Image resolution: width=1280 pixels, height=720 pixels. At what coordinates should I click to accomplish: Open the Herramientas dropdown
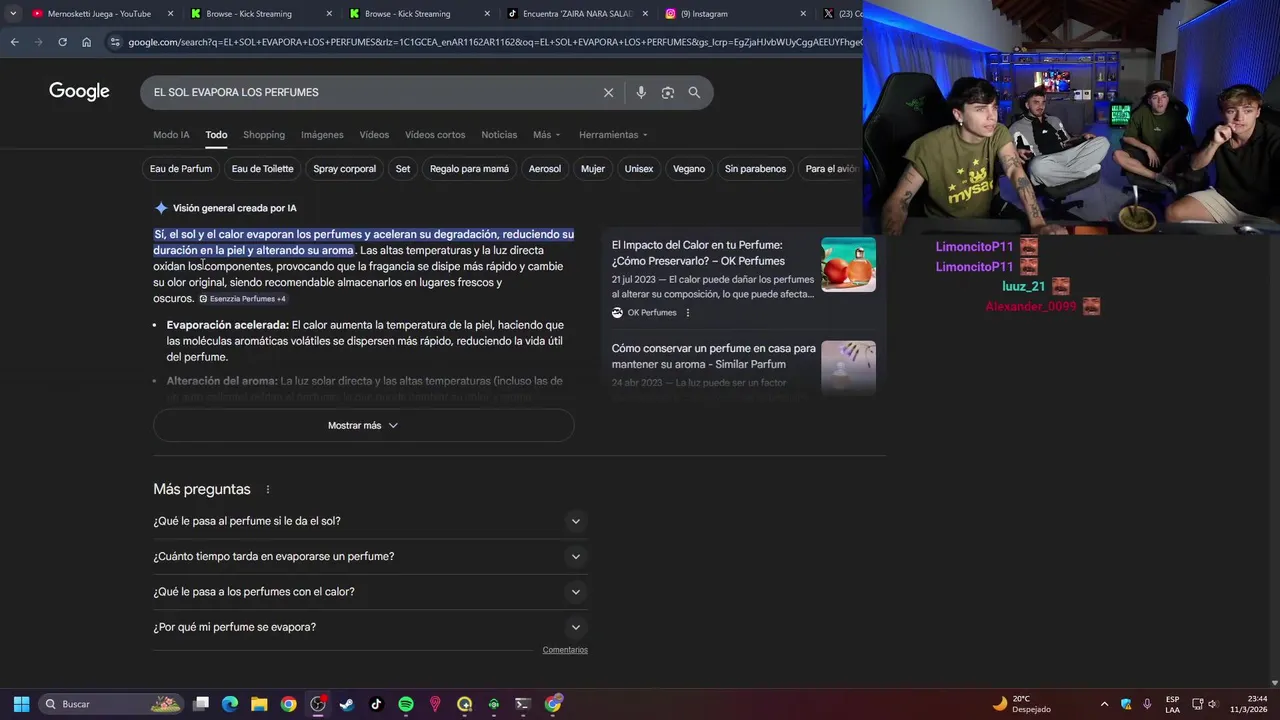click(x=613, y=135)
